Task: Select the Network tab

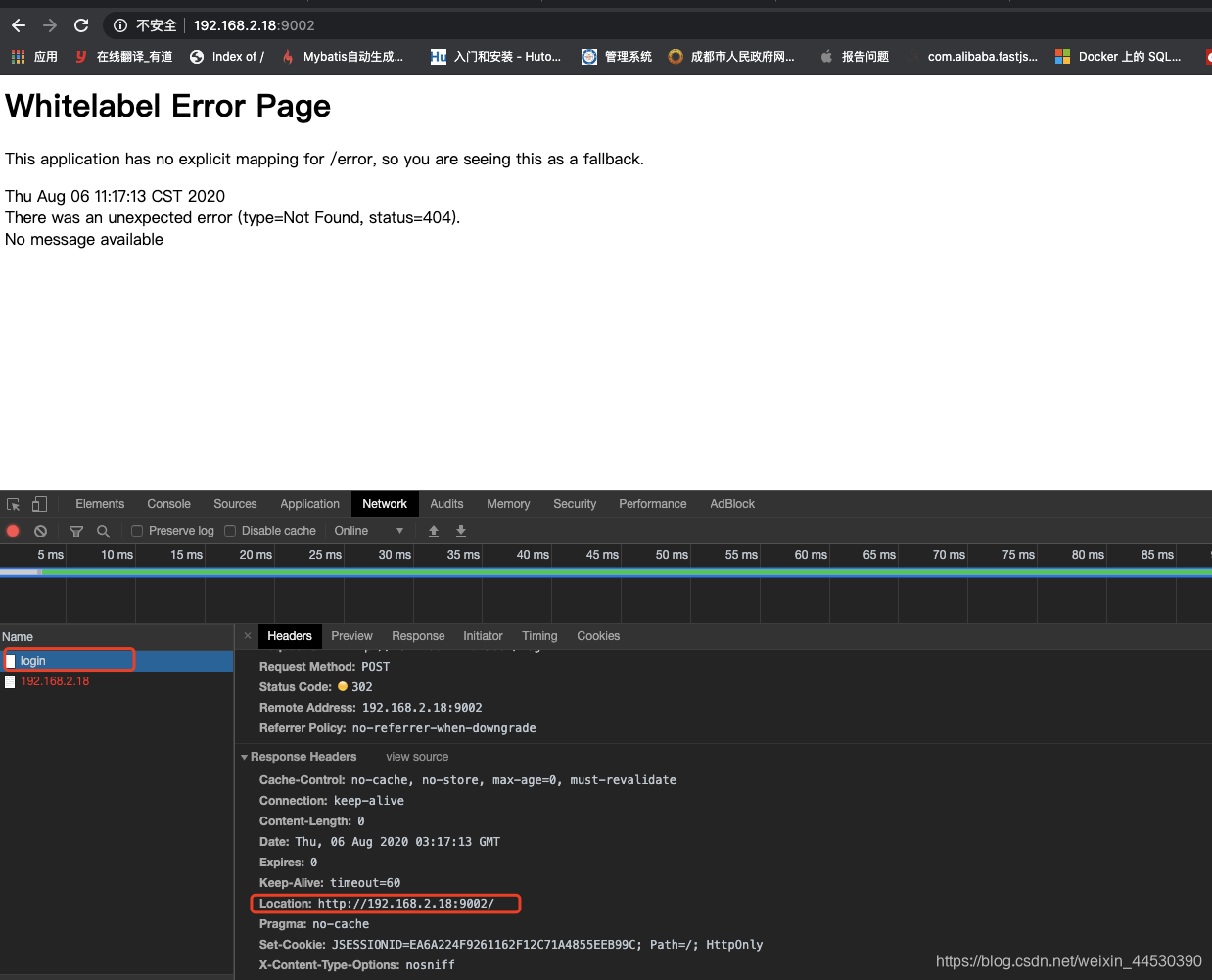Action: click(x=385, y=504)
